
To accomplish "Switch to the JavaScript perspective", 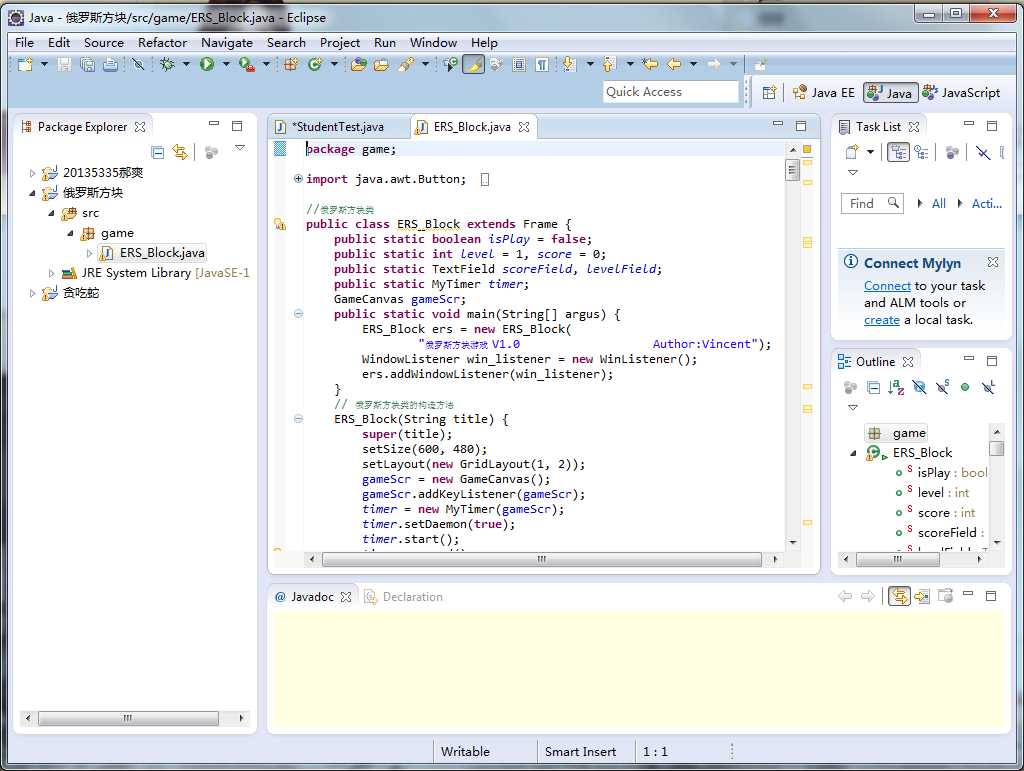I will (x=961, y=93).
